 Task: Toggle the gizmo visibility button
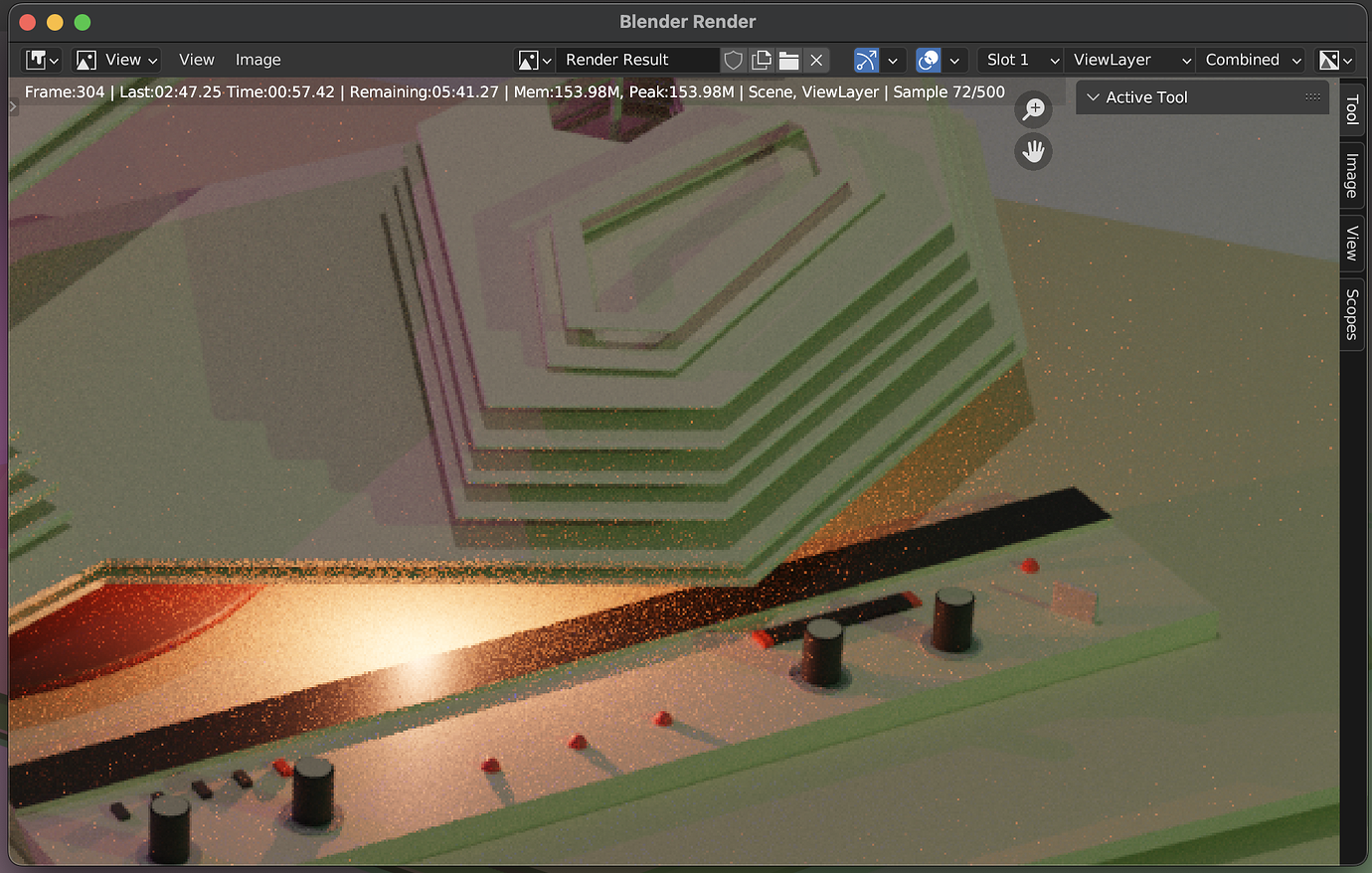click(866, 60)
